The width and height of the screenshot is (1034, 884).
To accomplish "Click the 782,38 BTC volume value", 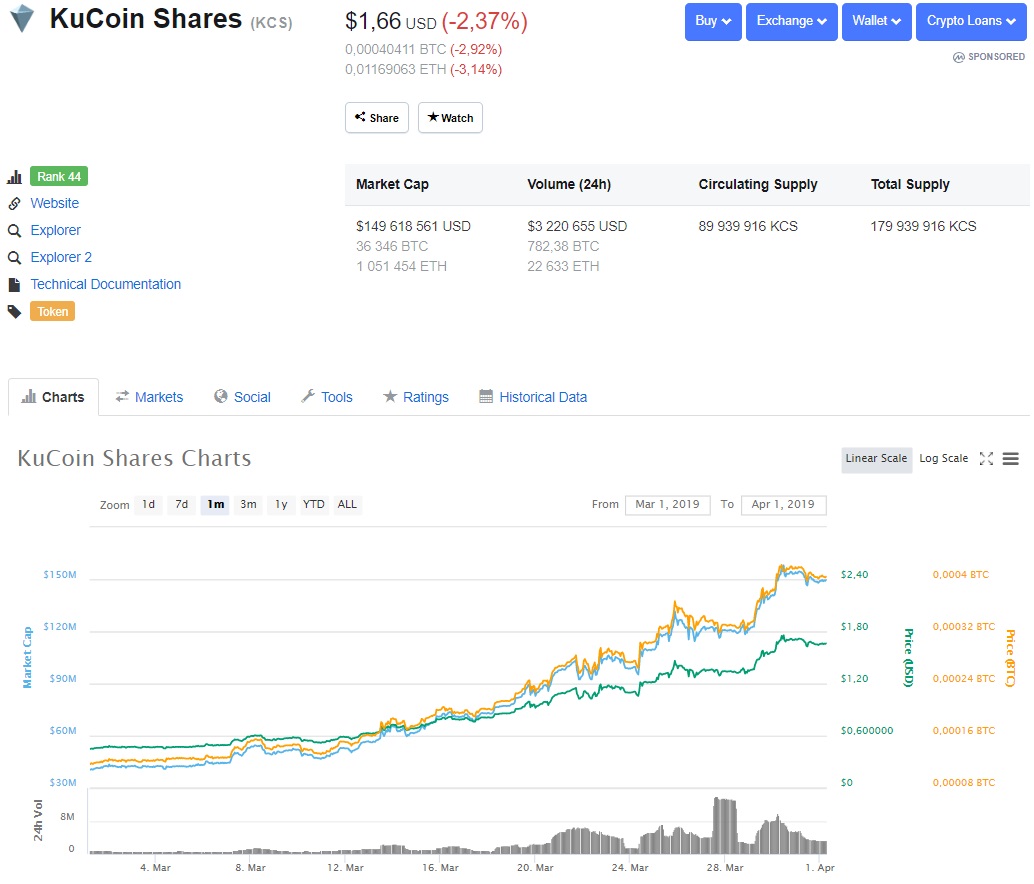I will [563, 247].
